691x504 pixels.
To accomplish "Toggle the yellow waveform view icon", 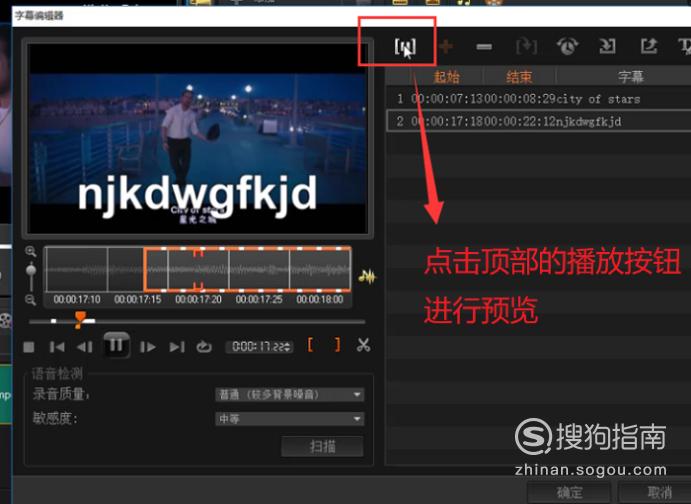I will [367, 277].
